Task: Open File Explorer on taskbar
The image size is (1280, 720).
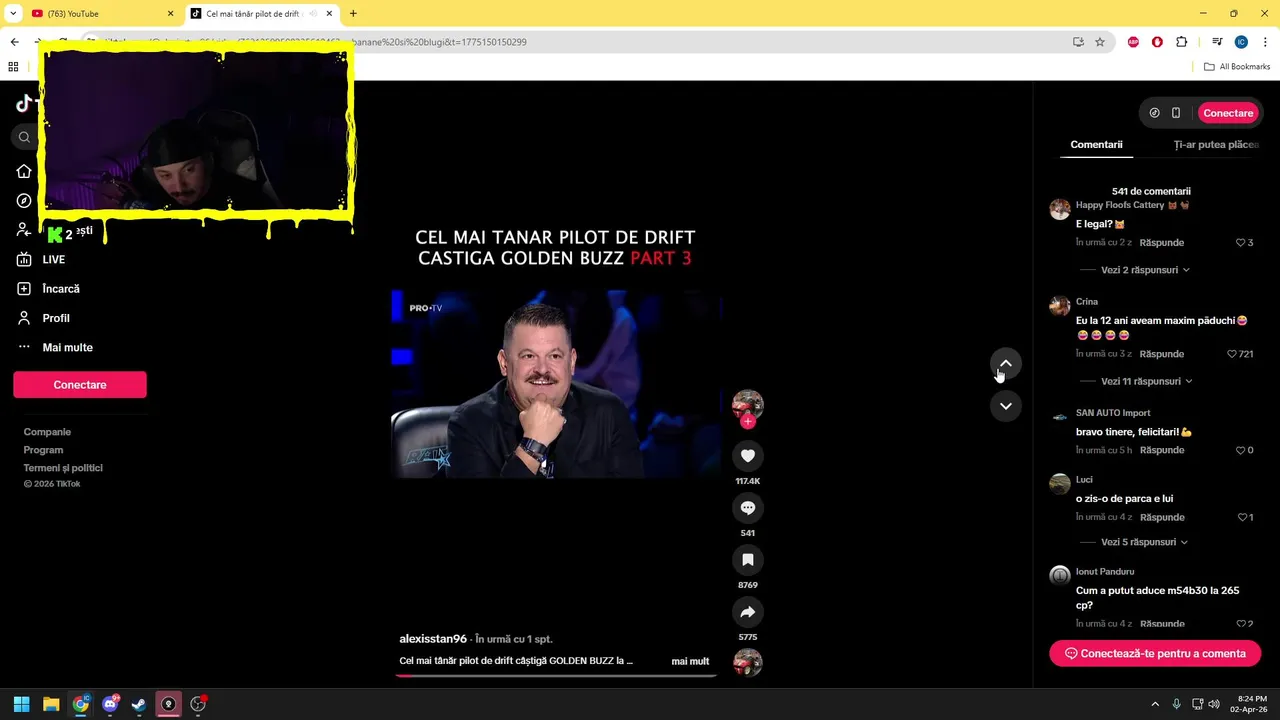Action: (x=51, y=704)
